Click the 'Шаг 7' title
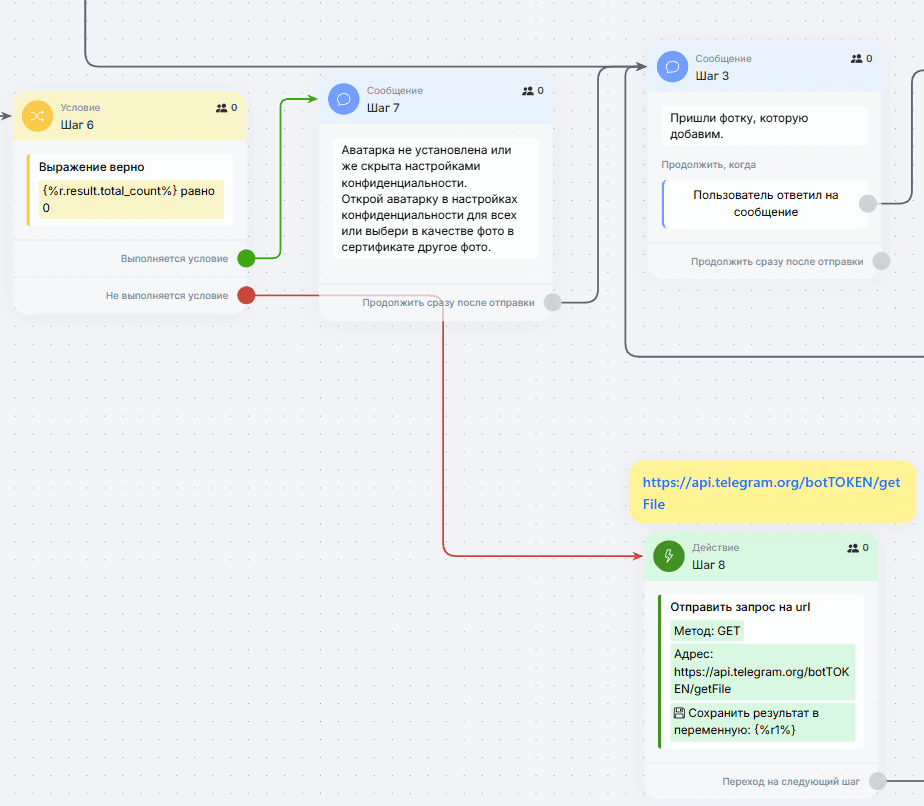Image resolution: width=924 pixels, height=806 pixels. click(383, 108)
